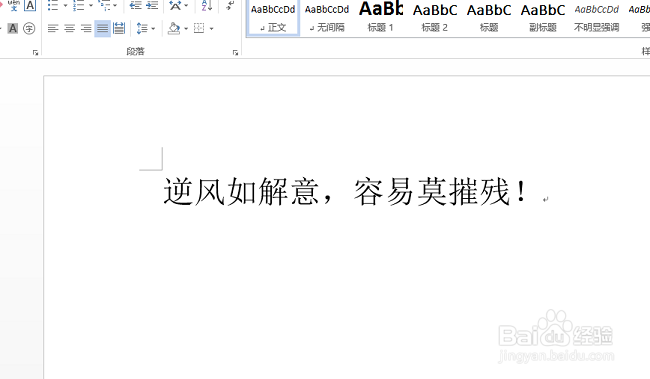Expand the Asian Layout dropdown arrow
This screenshot has width=650, height=379.
point(186,6)
